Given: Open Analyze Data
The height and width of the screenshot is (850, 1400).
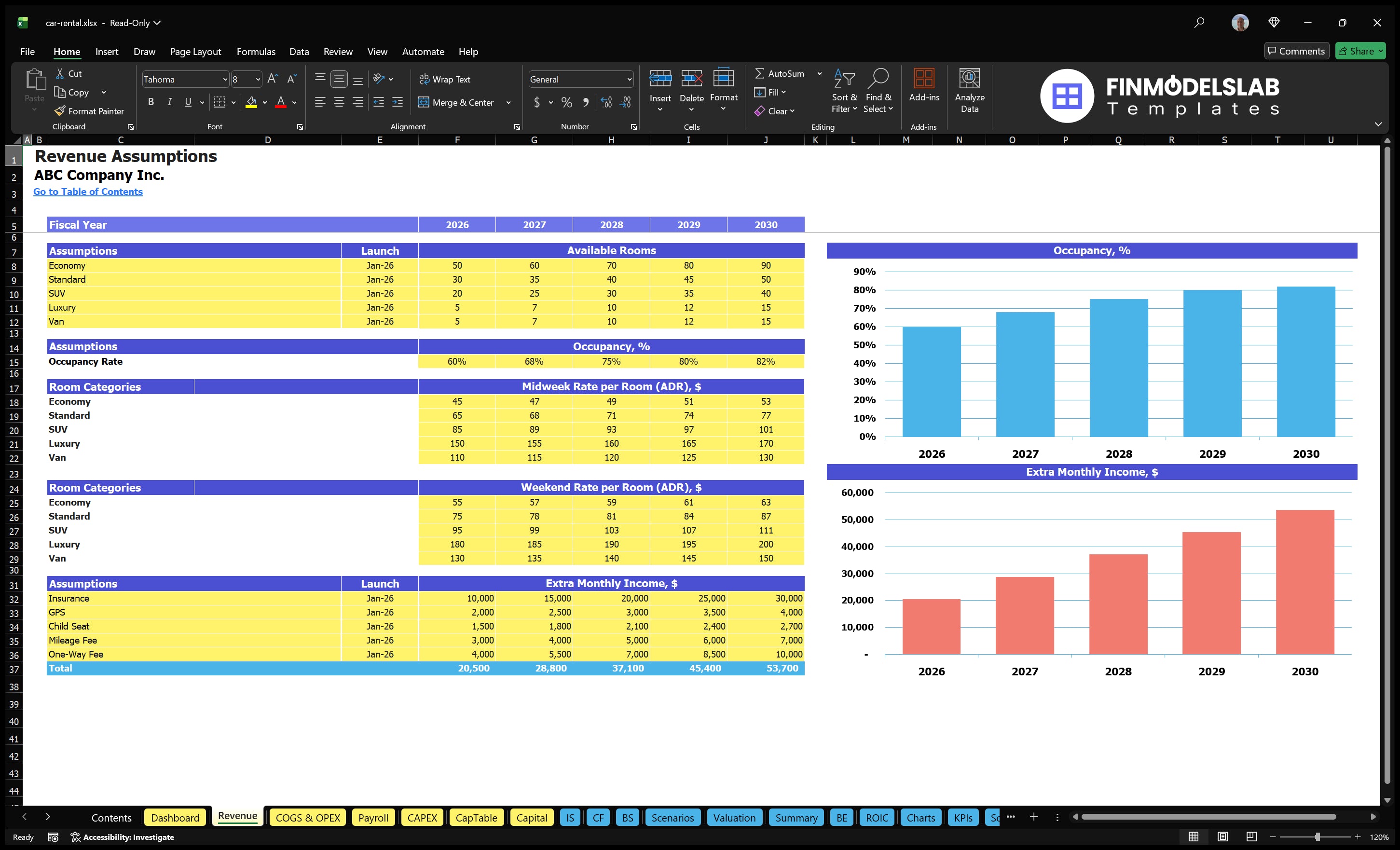Looking at the screenshot, I should point(969,91).
